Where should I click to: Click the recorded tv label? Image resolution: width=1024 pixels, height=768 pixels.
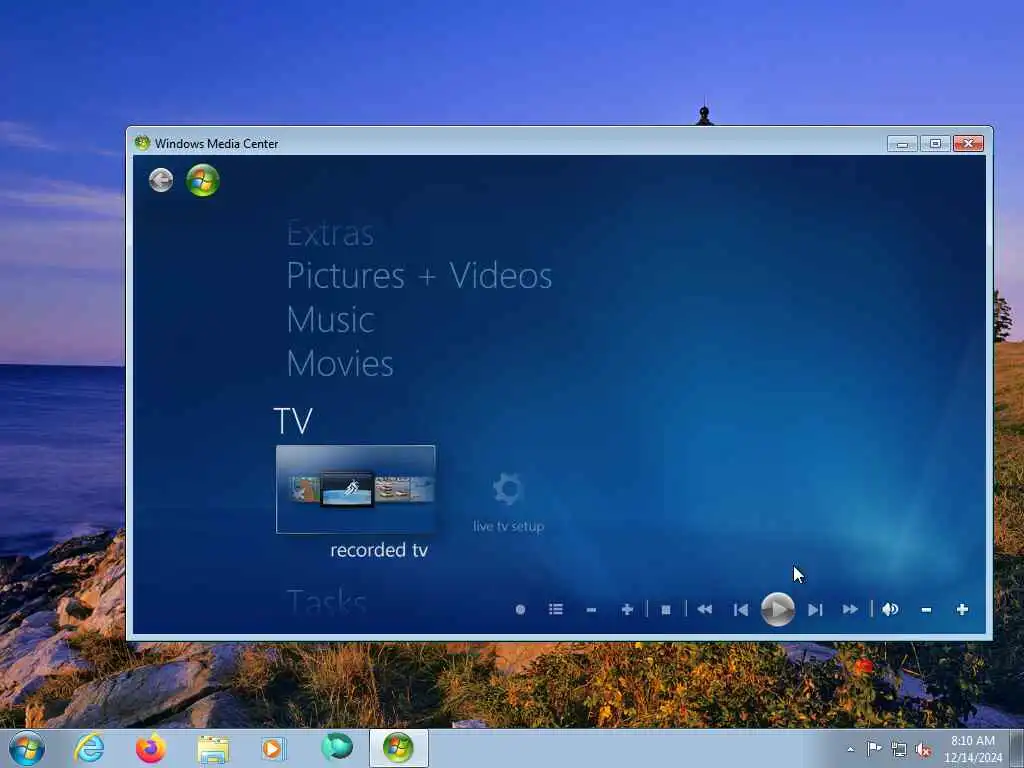[x=379, y=551]
